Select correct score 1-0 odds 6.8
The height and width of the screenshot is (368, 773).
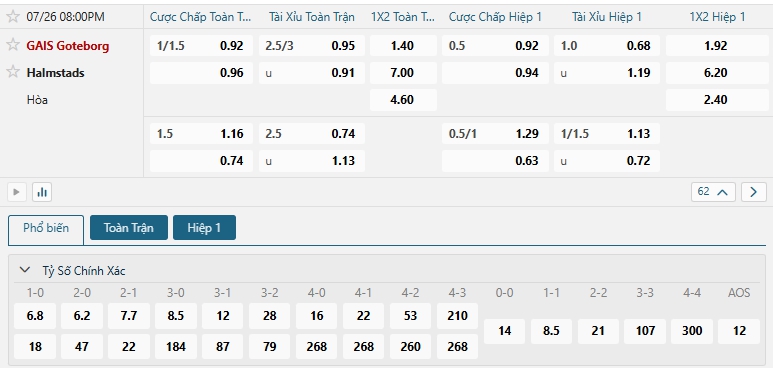35,316
